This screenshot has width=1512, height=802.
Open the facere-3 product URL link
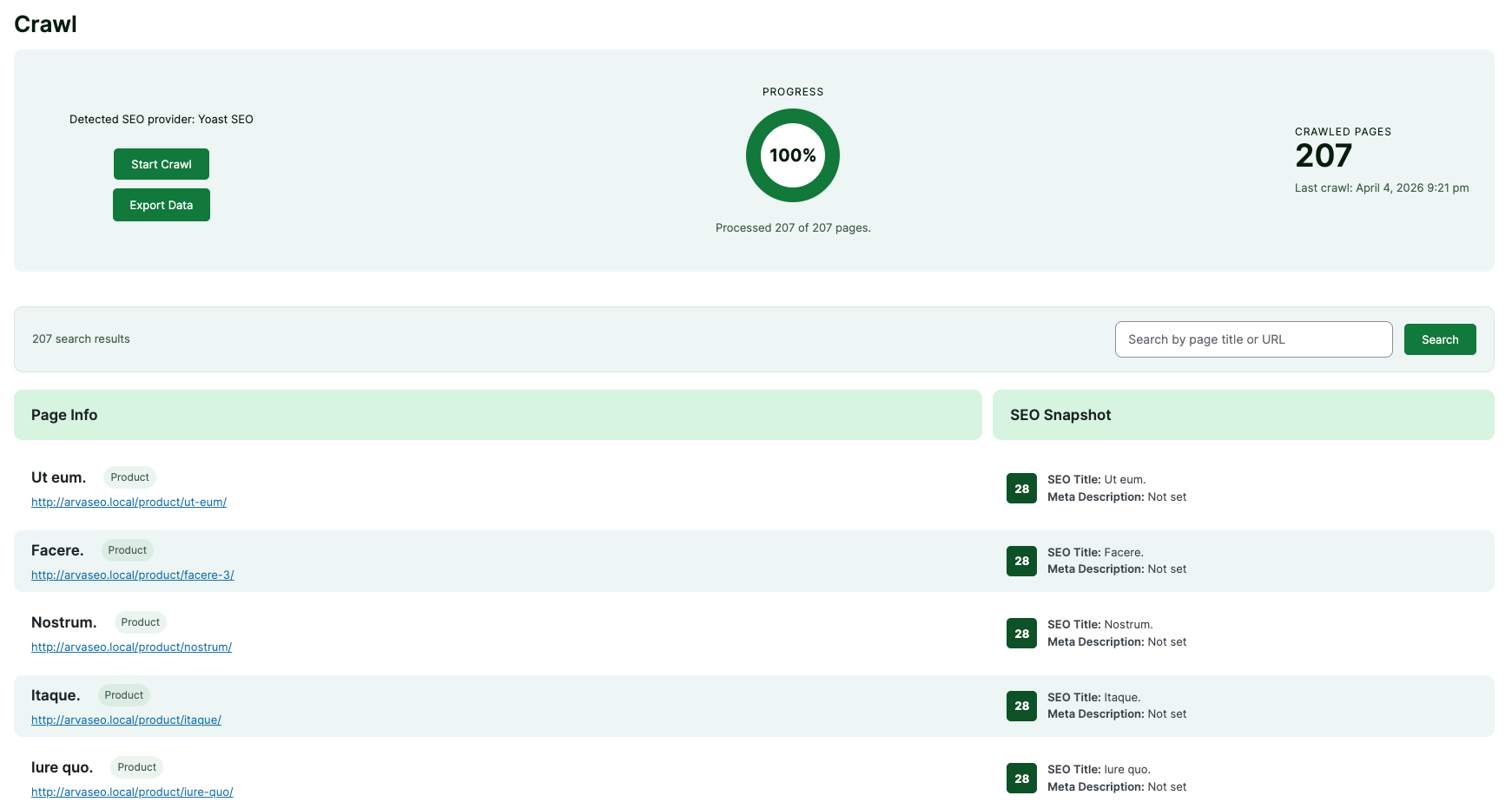coord(133,575)
